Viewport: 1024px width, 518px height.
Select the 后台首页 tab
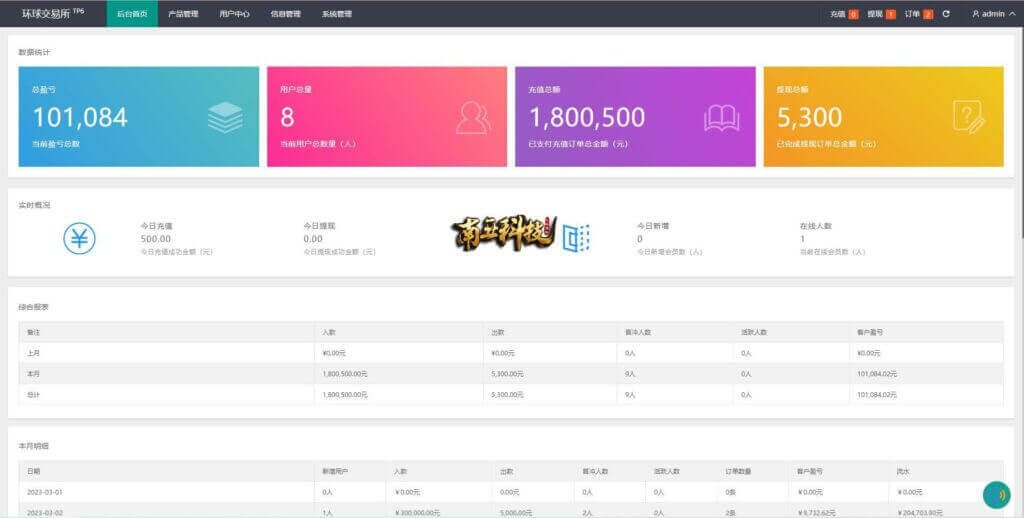131,14
